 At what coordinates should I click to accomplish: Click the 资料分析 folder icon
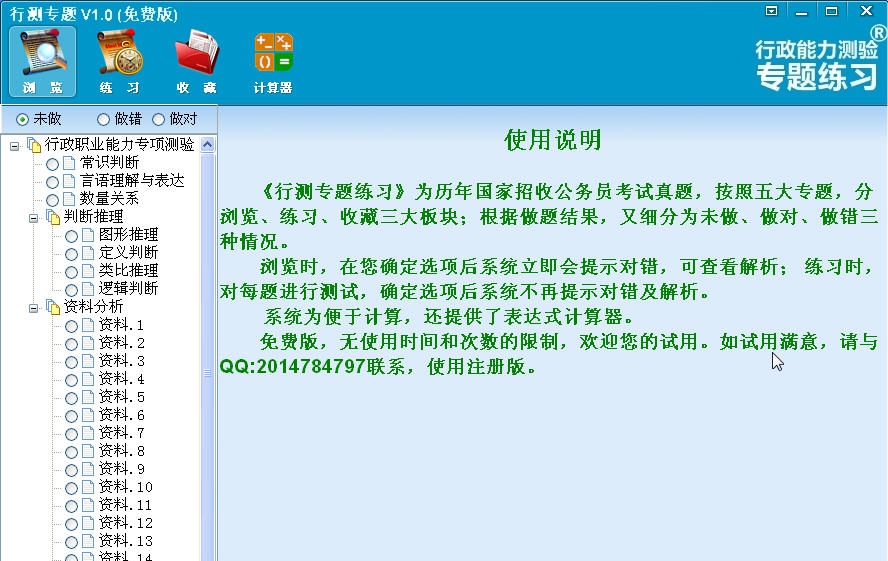pyautogui.click(x=53, y=307)
